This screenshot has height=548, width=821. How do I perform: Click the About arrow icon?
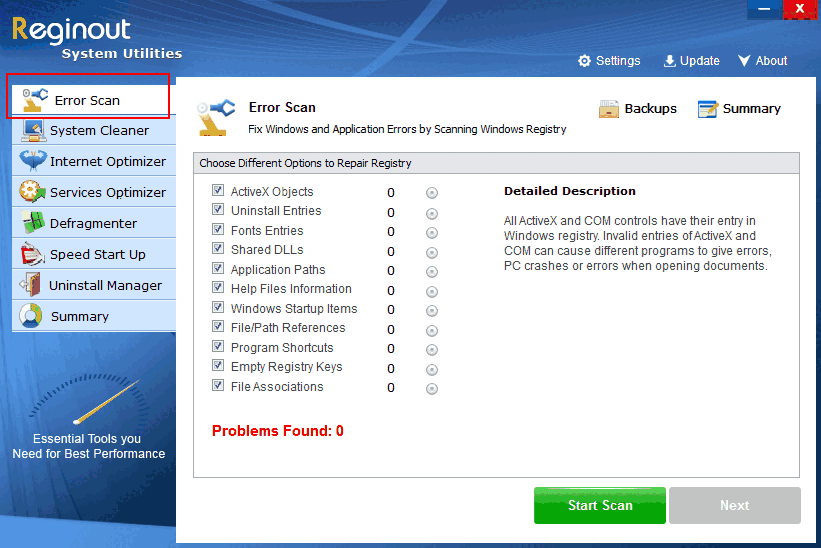pos(744,61)
